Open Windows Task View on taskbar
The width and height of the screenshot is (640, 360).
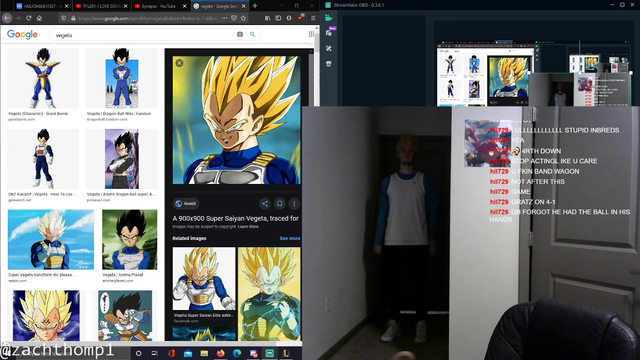155,353
